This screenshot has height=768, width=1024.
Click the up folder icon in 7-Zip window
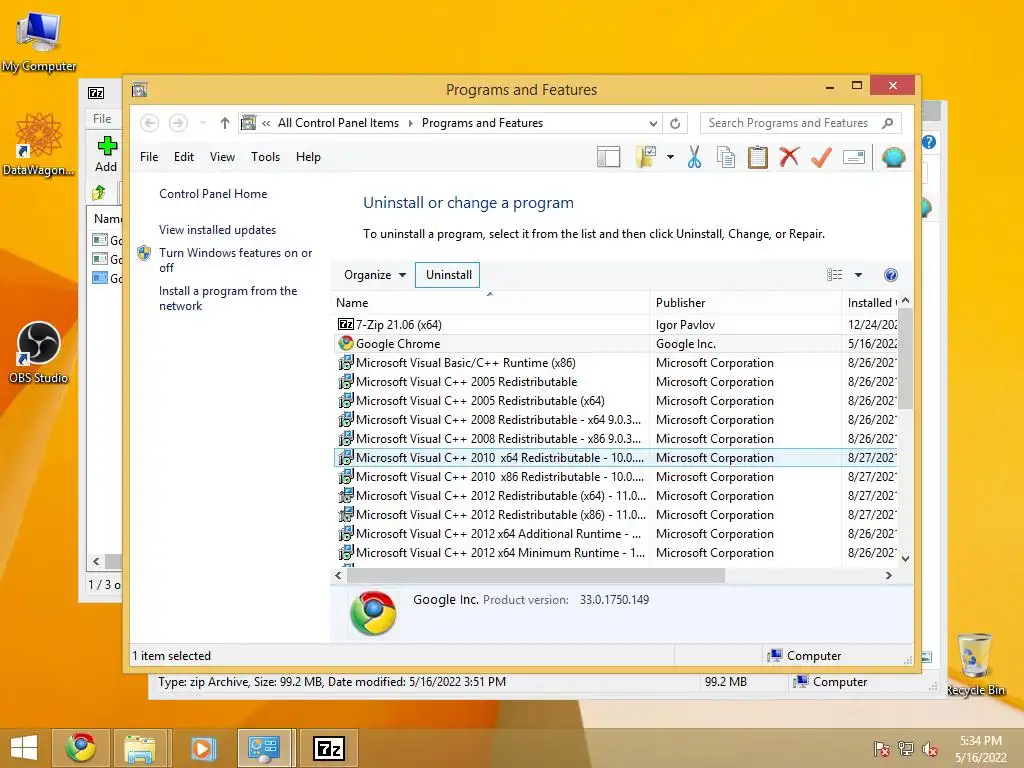pyautogui.click(x=99, y=193)
